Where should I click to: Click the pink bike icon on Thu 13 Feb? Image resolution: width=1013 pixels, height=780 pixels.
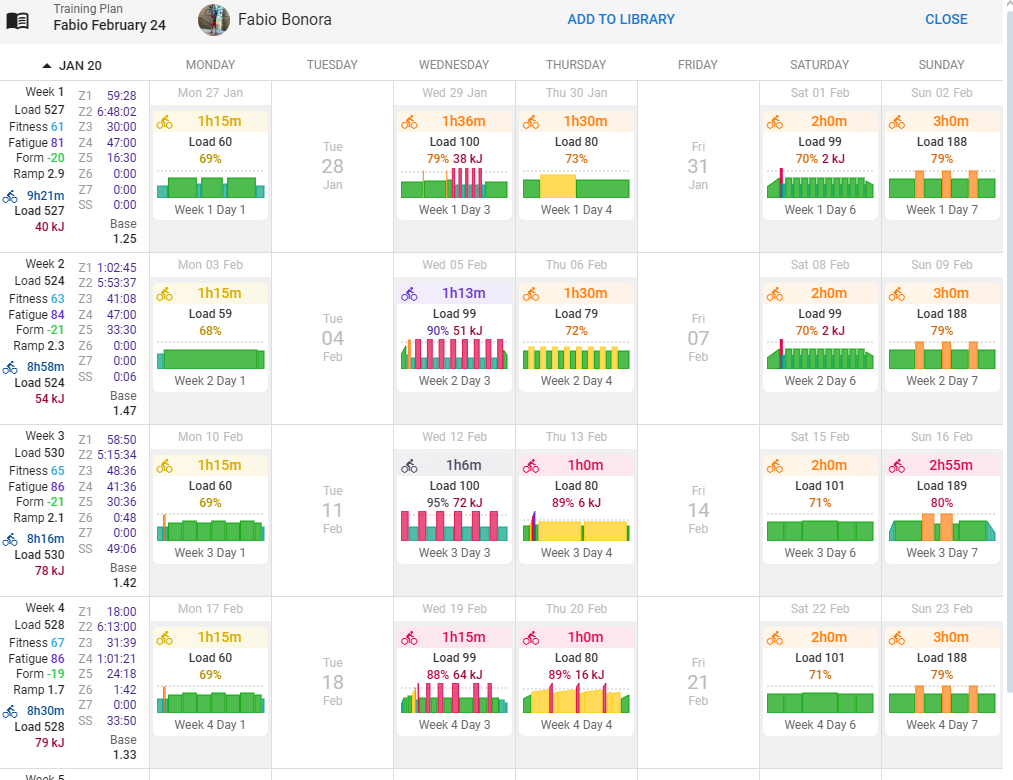[x=531, y=466]
